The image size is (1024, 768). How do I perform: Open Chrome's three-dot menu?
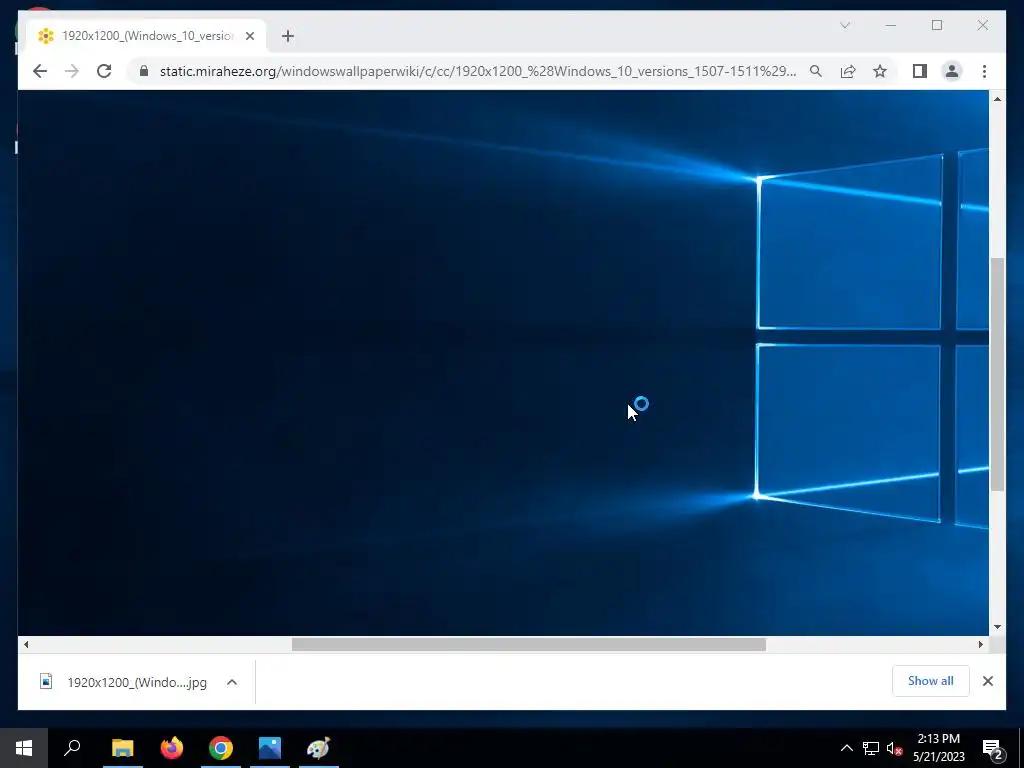984,71
